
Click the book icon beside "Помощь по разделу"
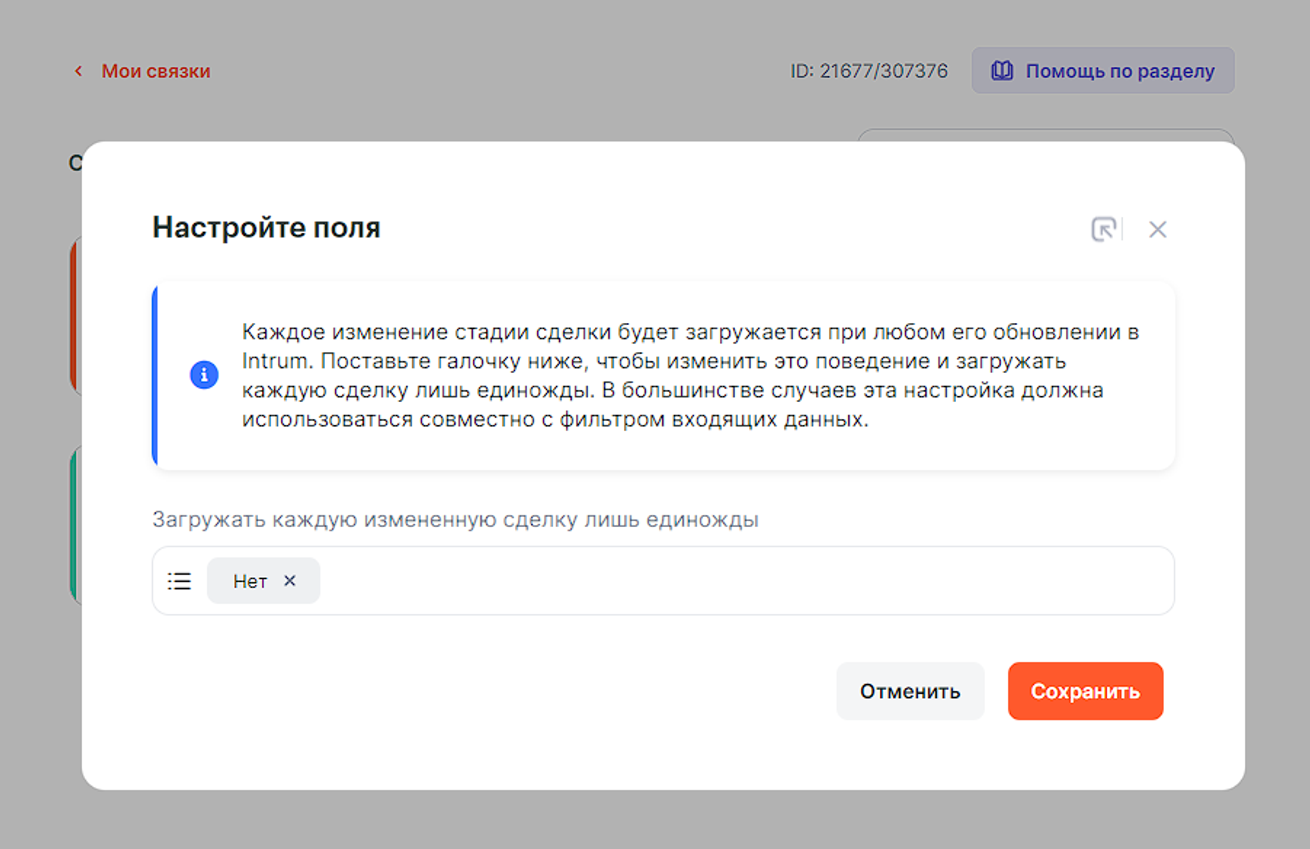[x=1002, y=71]
